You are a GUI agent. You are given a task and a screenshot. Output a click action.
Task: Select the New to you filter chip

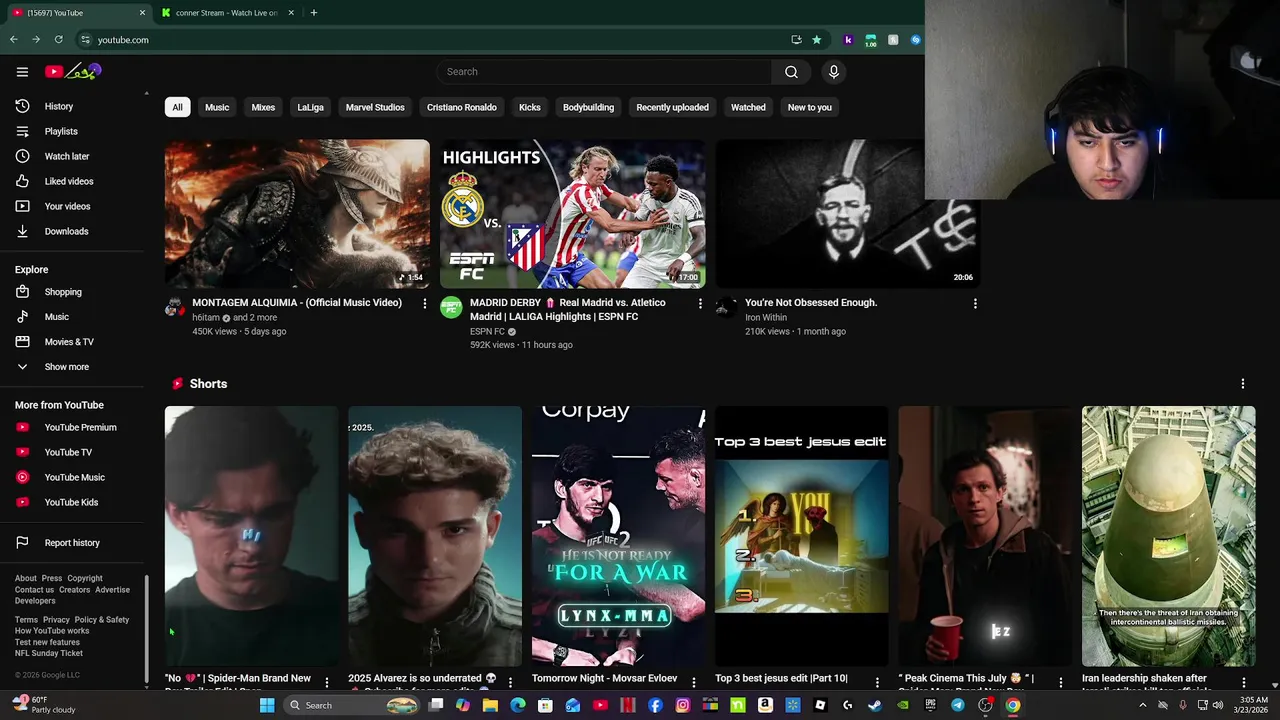point(809,107)
